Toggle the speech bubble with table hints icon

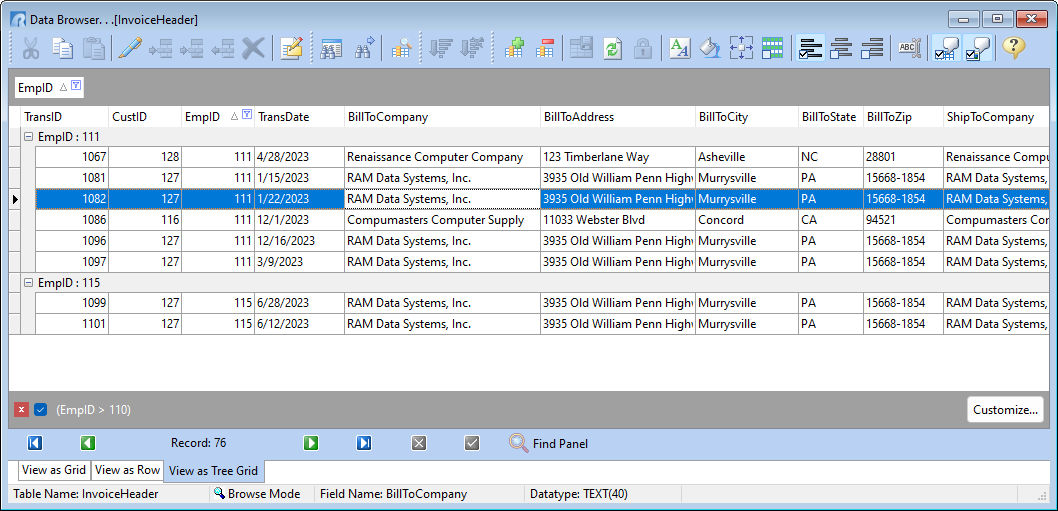[945, 49]
